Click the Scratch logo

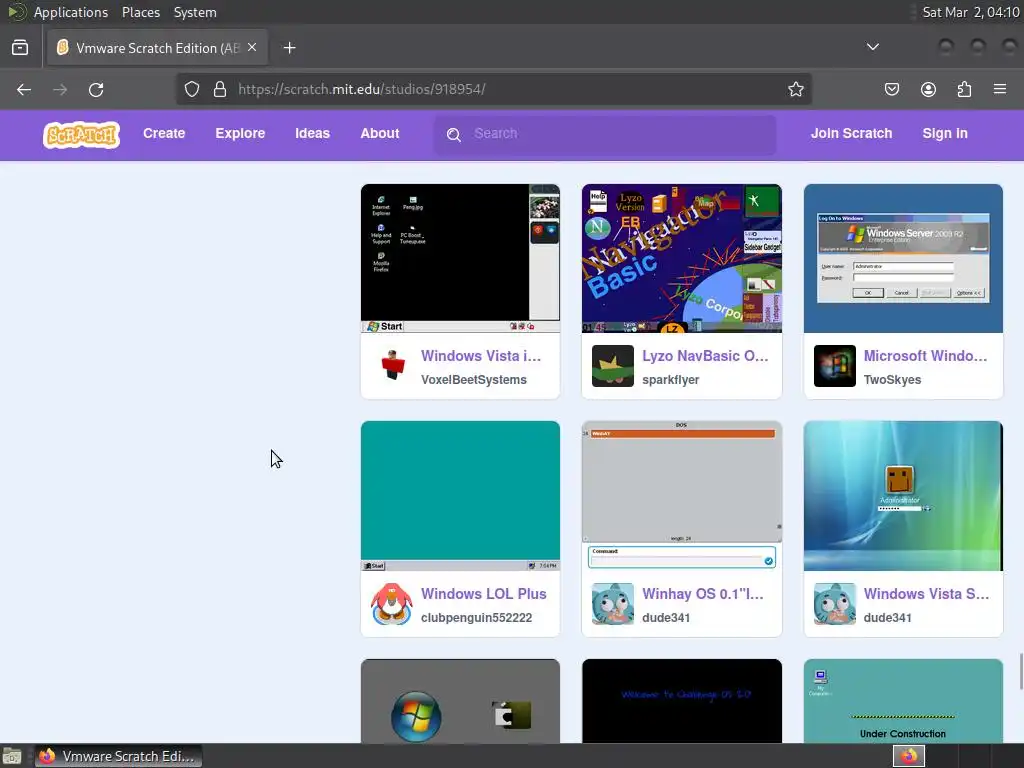pos(82,135)
